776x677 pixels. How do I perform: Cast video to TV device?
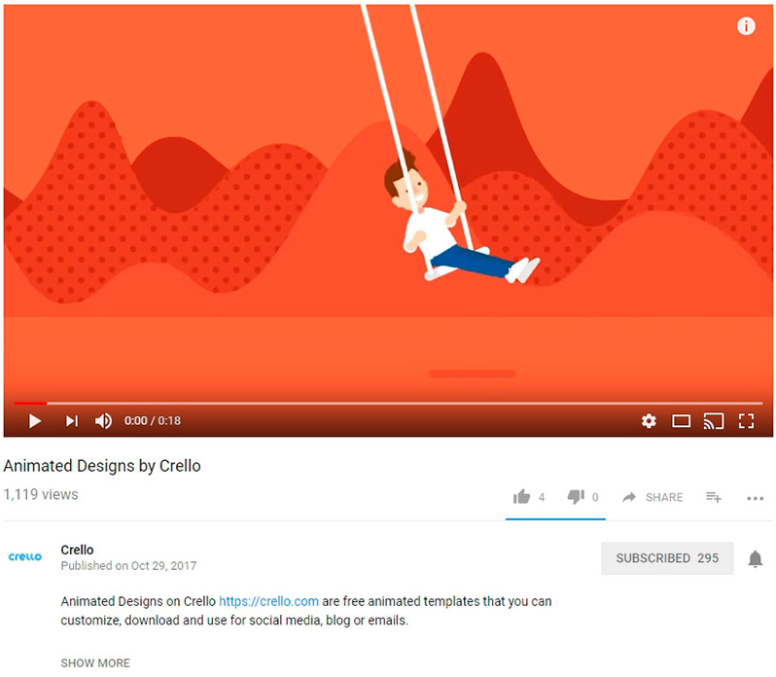tap(714, 421)
